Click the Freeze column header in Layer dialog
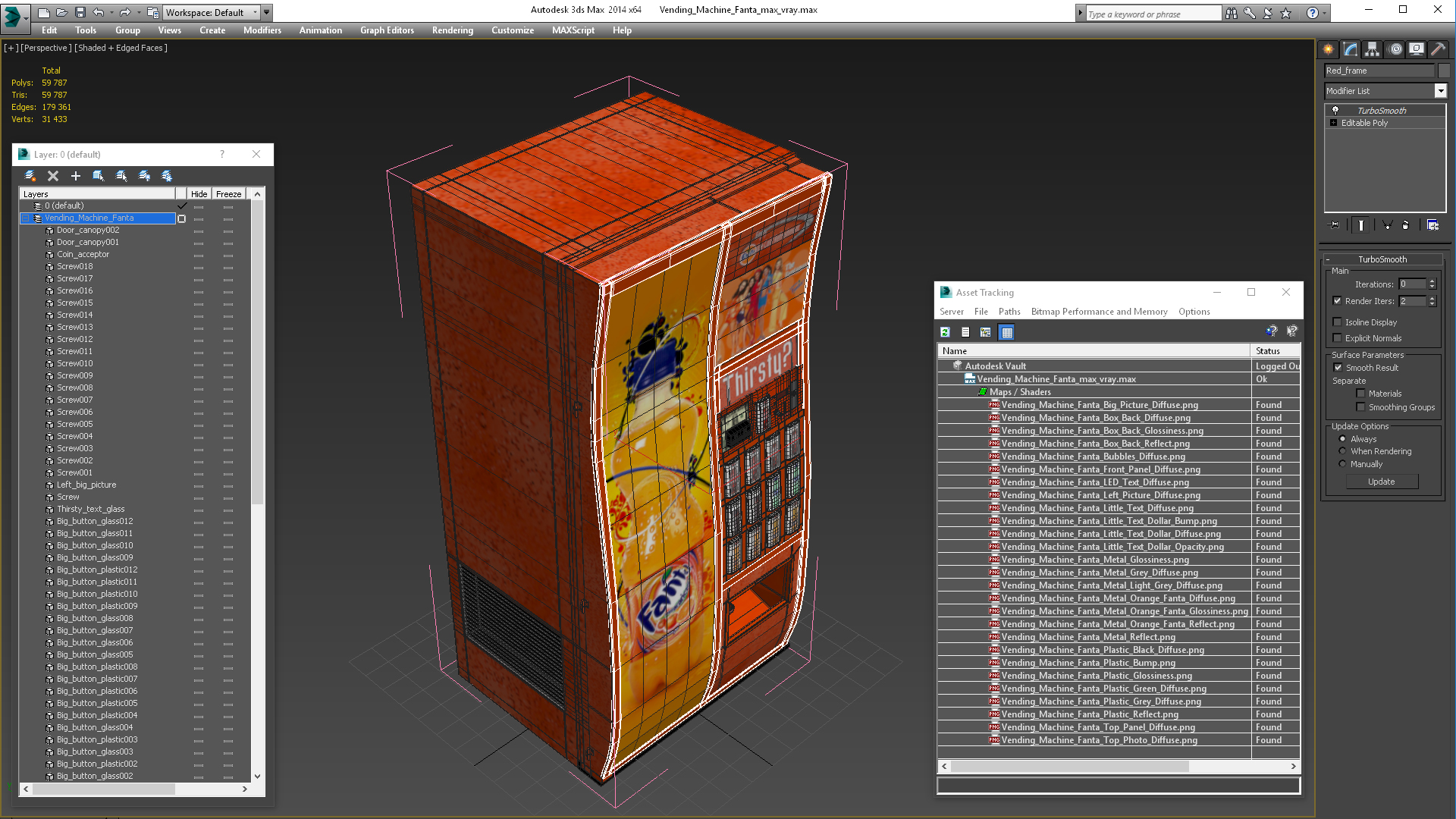Screen dimensions: 1456x819 click(x=229, y=194)
